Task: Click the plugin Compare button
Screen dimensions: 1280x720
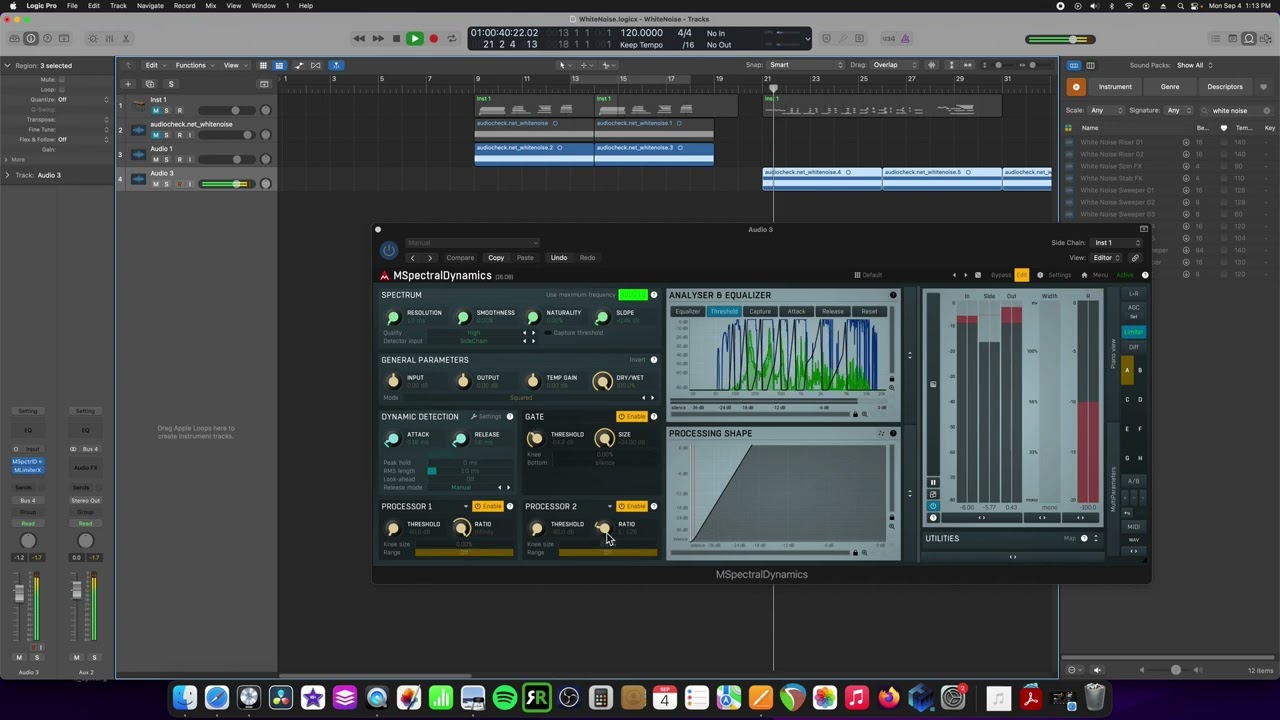Action: [x=461, y=258]
